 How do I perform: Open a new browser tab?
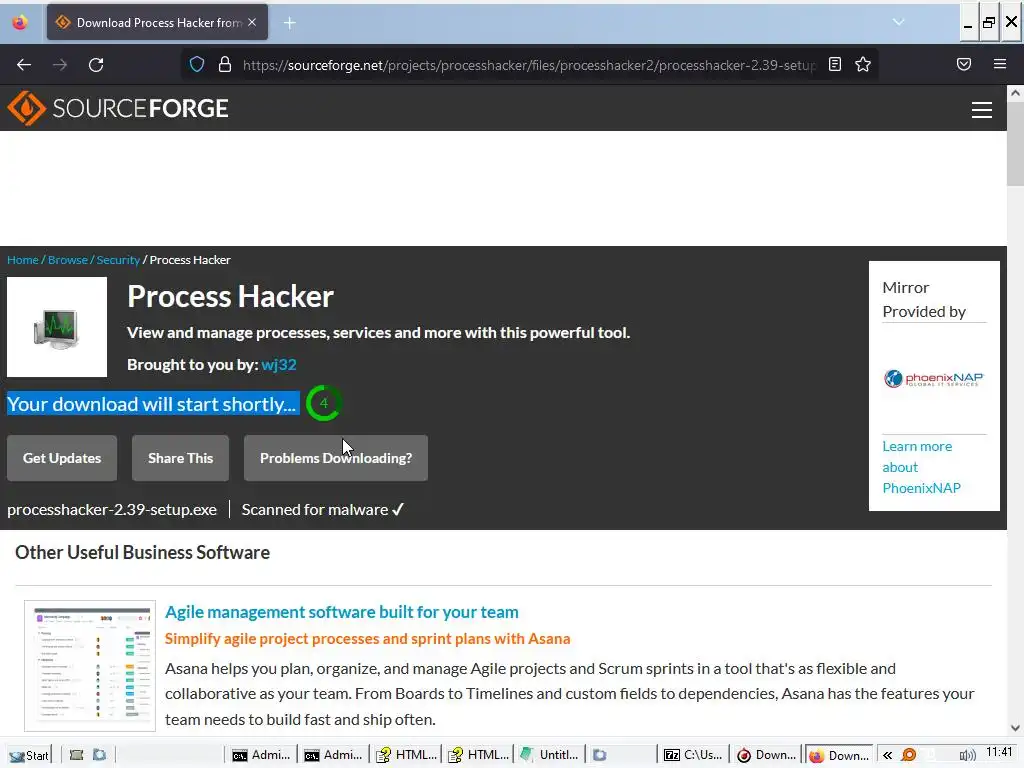pos(289,23)
